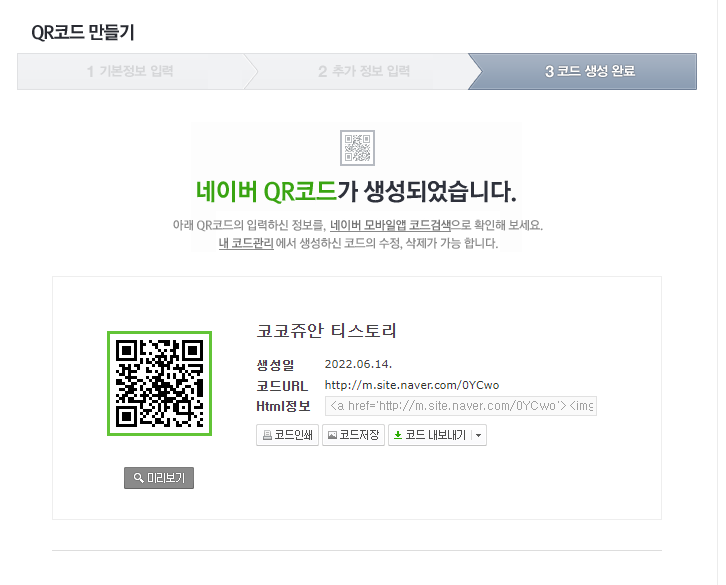Click the QR코드 만들기 page heading
The height and width of the screenshot is (585, 726).
click(x=83, y=32)
